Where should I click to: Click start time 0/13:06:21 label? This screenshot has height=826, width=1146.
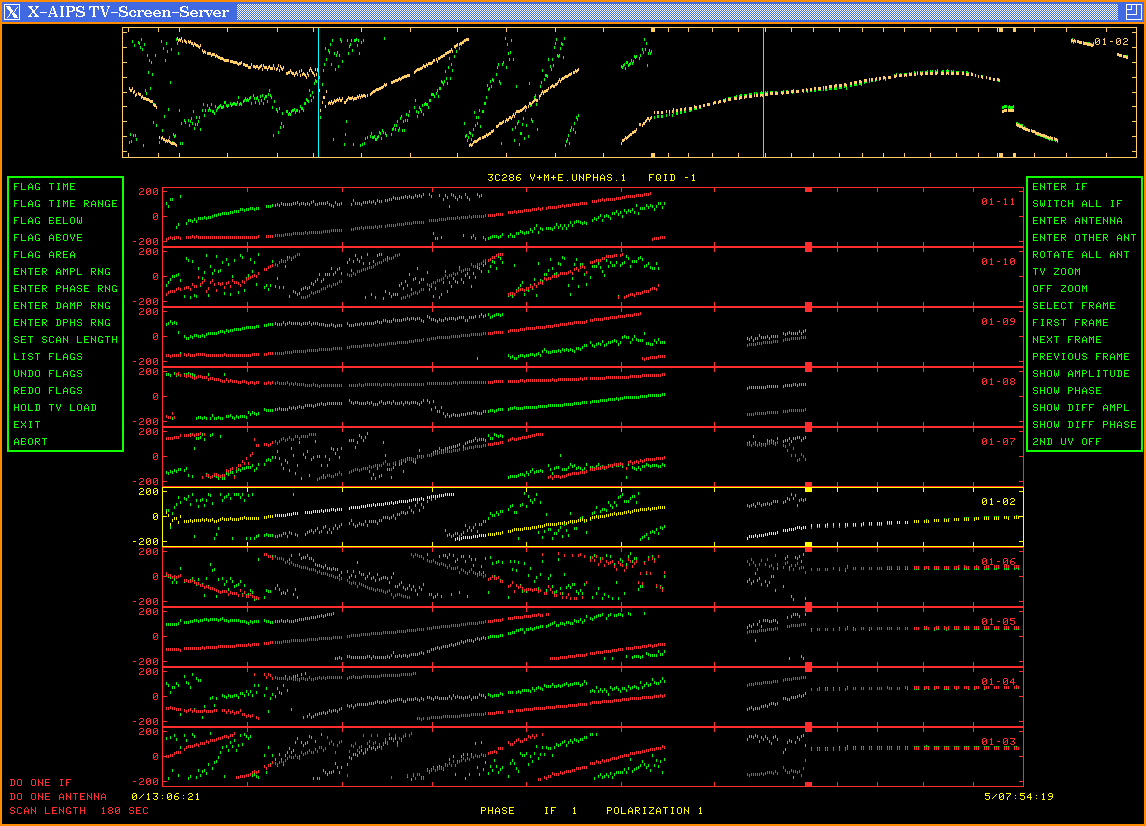click(x=166, y=797)
